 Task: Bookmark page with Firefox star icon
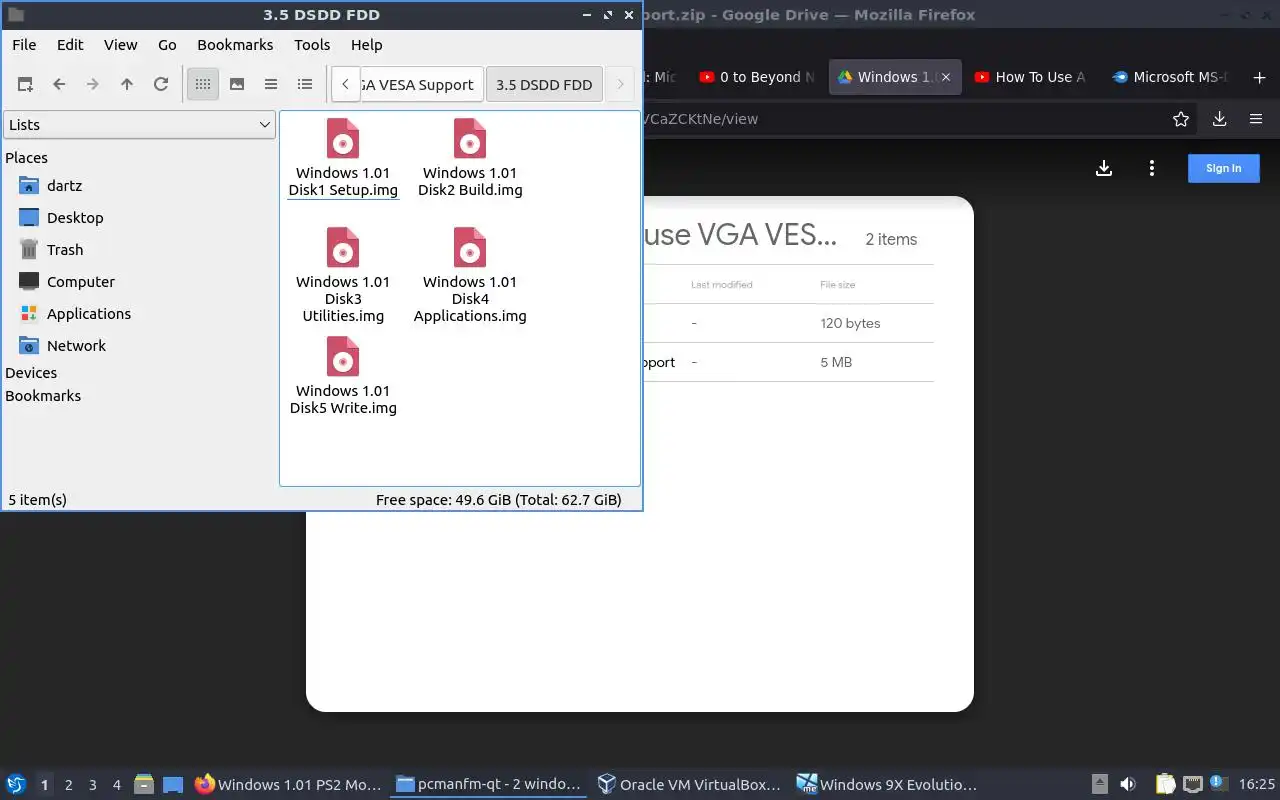click(1181, 119)
